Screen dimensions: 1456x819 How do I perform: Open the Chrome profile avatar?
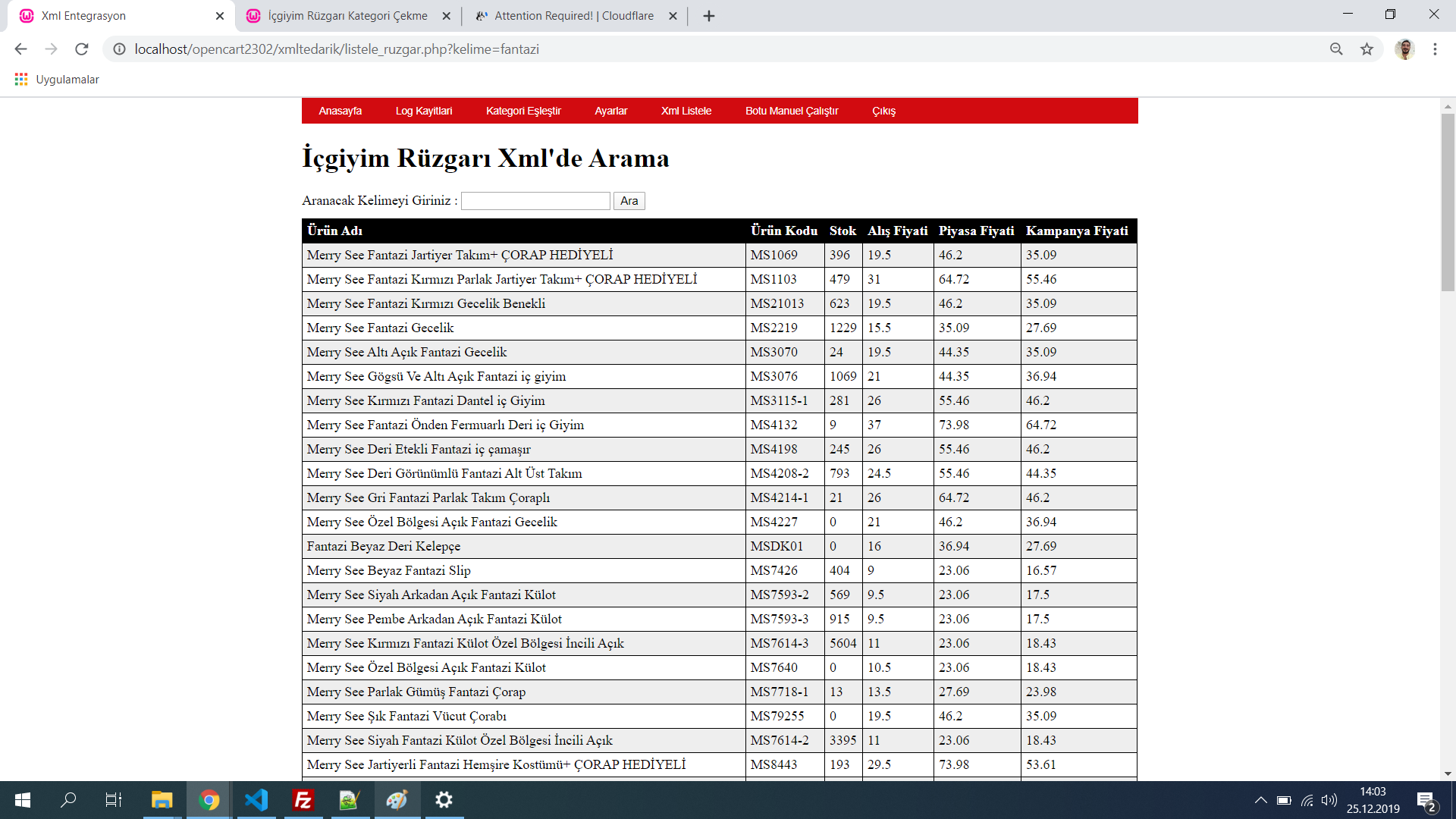click(x=1404, y=49)
